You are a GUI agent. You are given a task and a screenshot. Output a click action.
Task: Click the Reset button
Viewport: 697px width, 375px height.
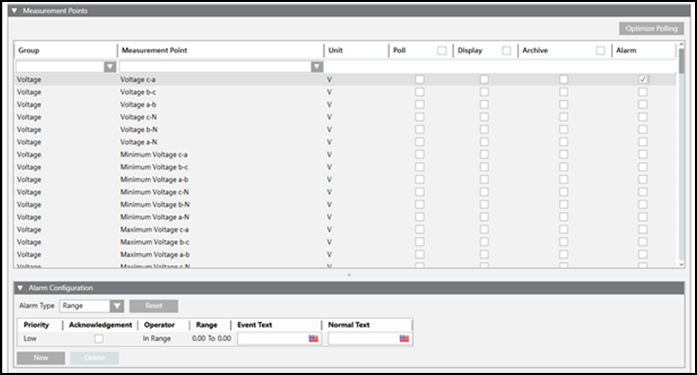tap(154, 306)
